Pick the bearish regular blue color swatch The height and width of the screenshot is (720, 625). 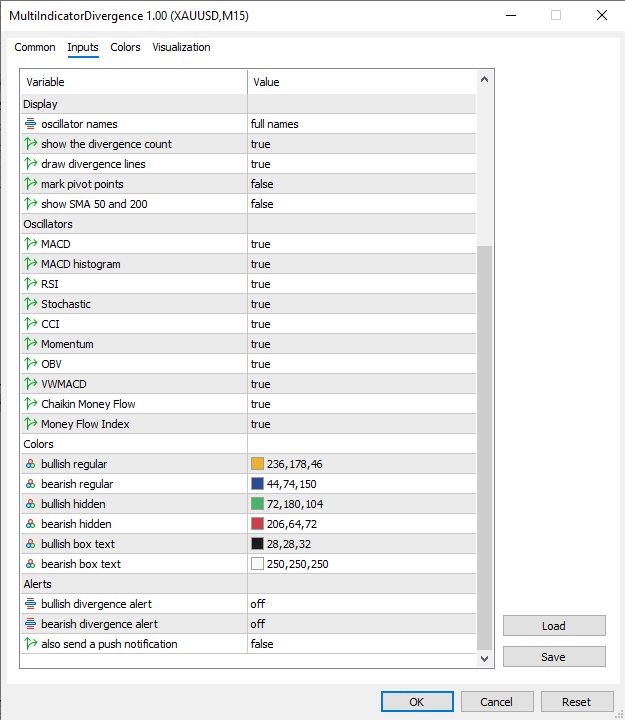click(x=257, y=484)
